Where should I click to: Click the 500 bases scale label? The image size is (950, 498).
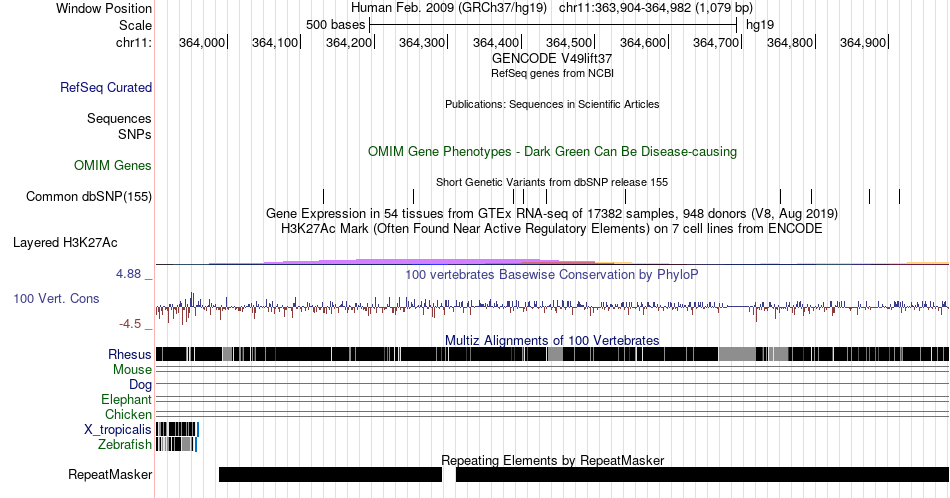336,25
